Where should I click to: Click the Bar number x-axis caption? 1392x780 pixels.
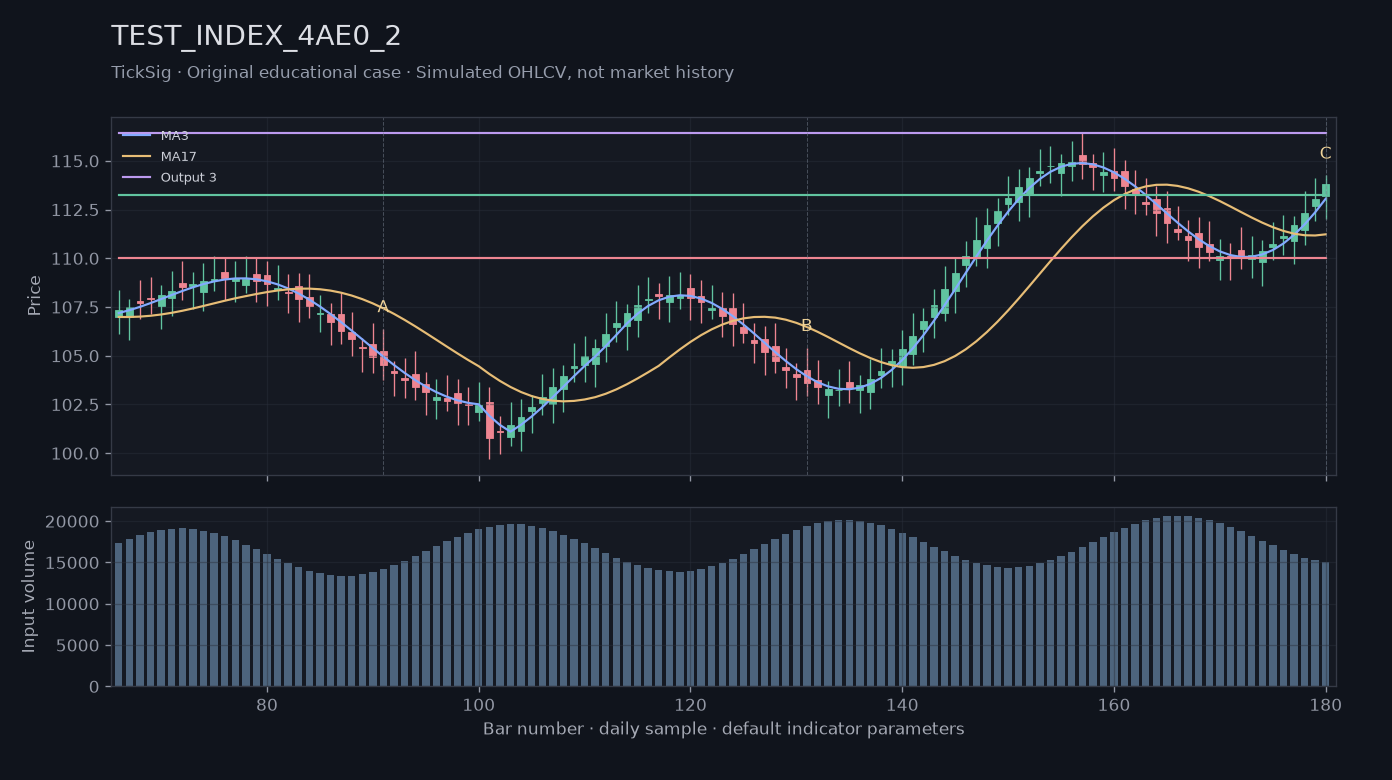coord(724,729)
